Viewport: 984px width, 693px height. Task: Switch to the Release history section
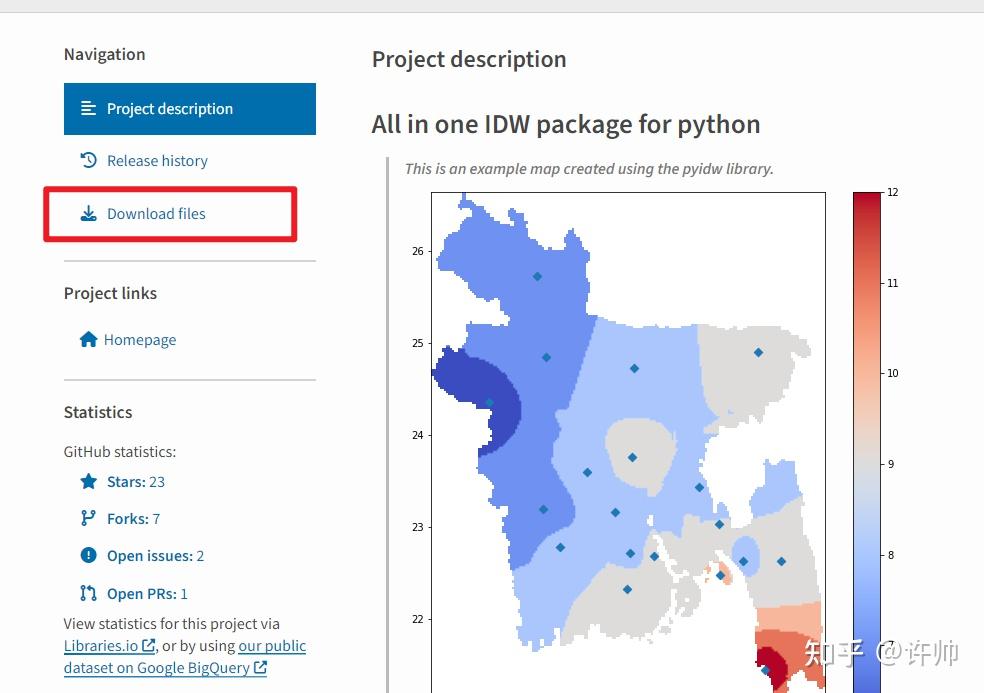click(x=156, y=160)
